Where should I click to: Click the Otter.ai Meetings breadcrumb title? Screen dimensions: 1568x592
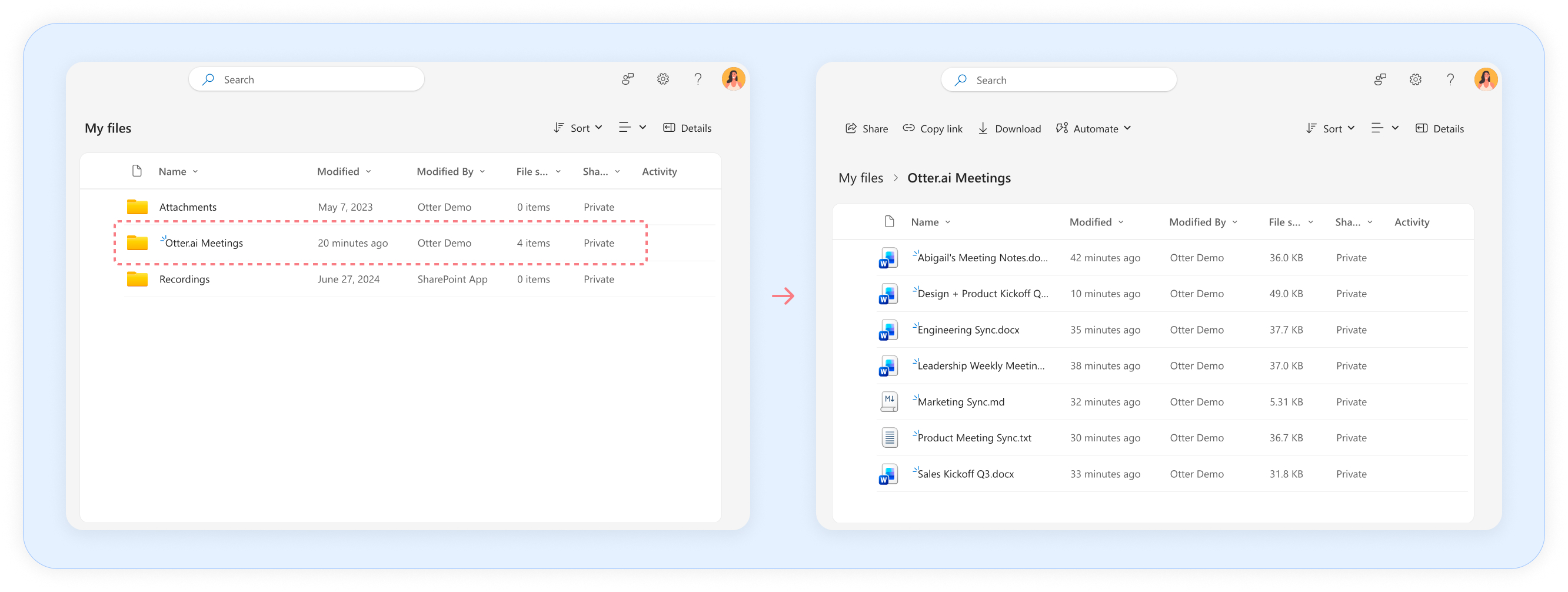click(x=958, y=178)
